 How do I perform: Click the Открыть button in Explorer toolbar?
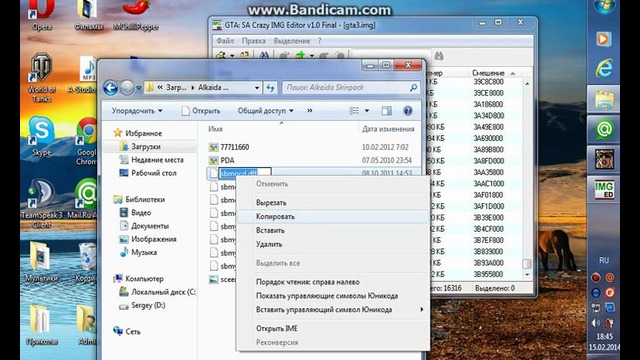pyautogui.click(x=201, y=111)
